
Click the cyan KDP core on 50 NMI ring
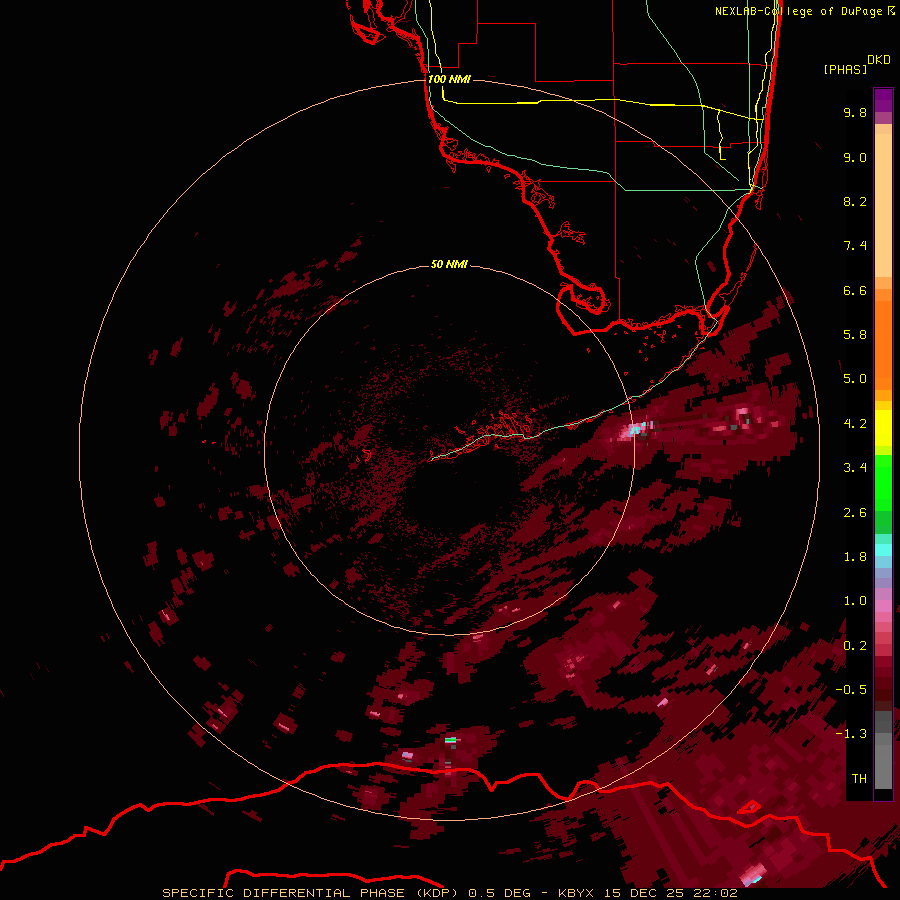tap(636, 428)
